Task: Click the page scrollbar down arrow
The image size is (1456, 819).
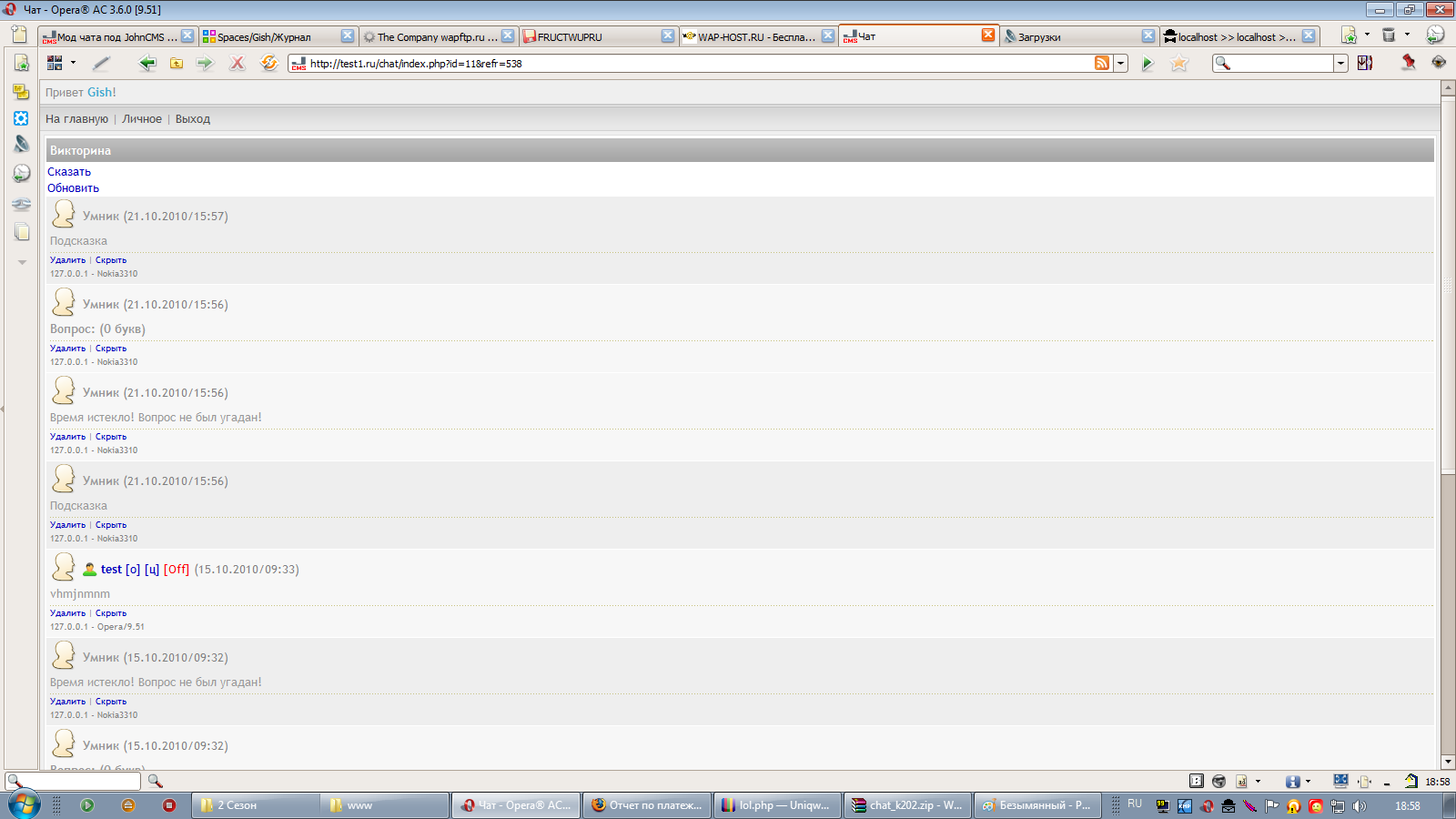Action: pyautogui.click(x=1448, y=762)
